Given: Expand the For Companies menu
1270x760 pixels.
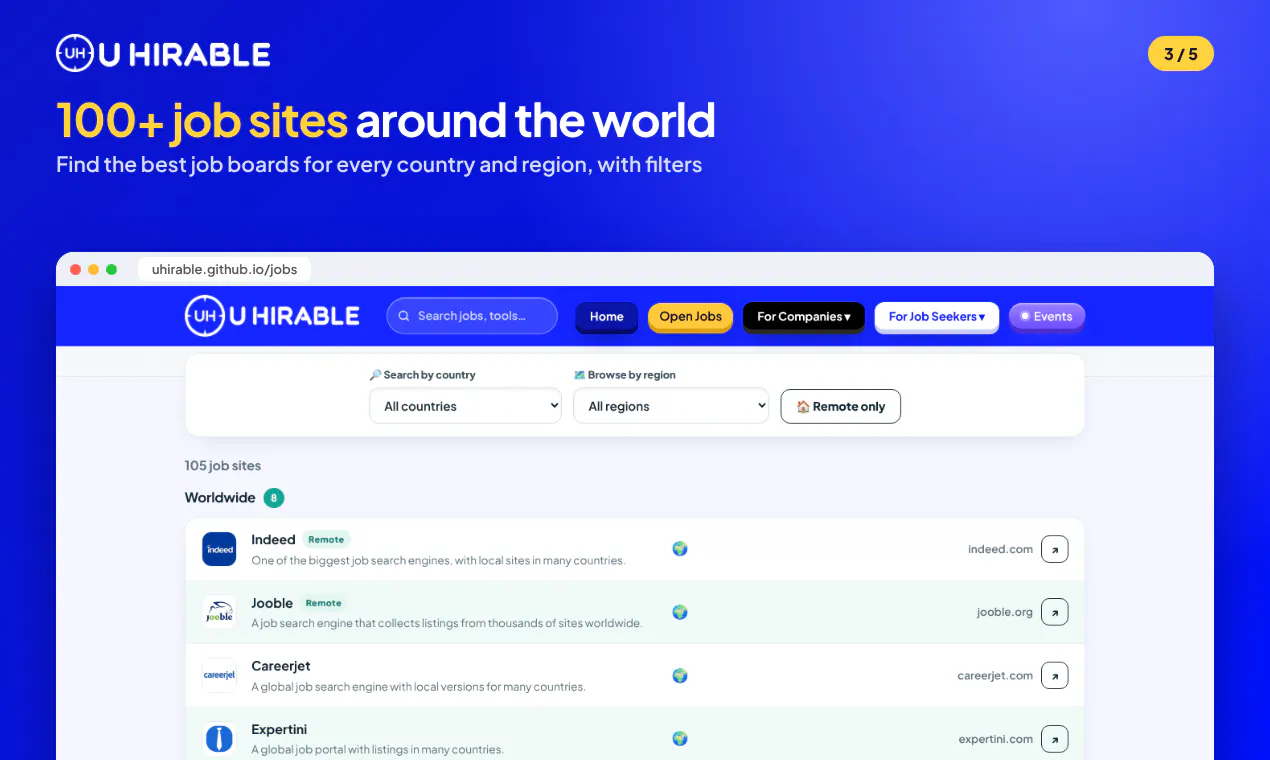Looking at the screenshot, I should (804, 316).
